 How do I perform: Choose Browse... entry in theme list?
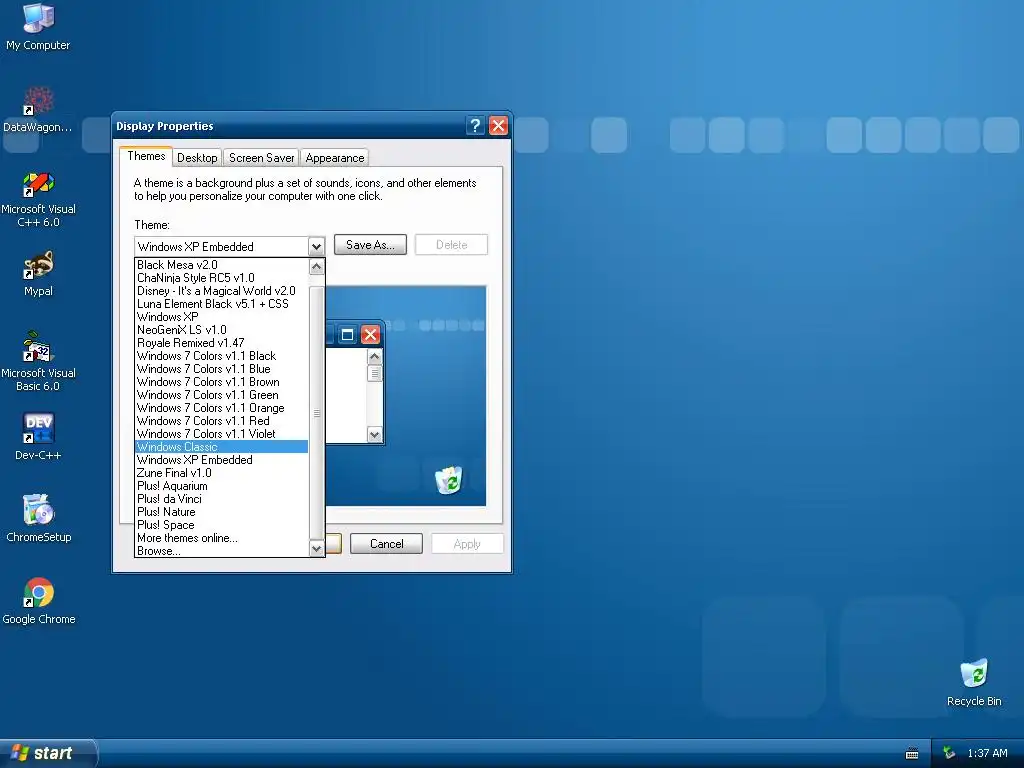click(221, 551)
